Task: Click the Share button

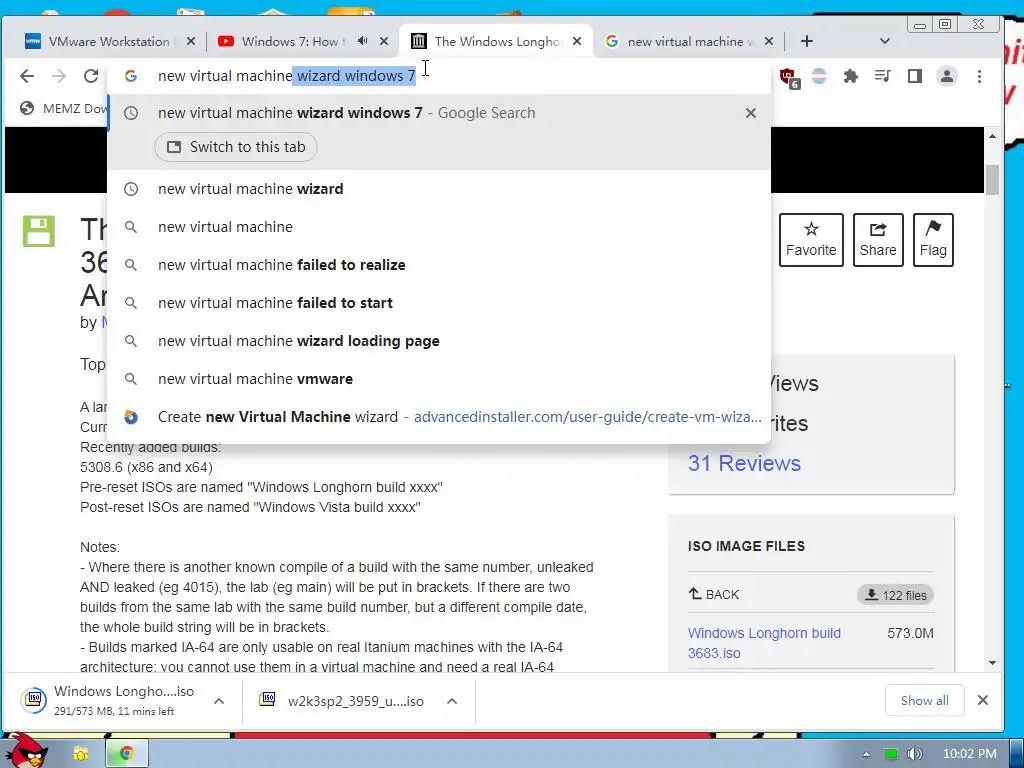Action: pos(878,240)
